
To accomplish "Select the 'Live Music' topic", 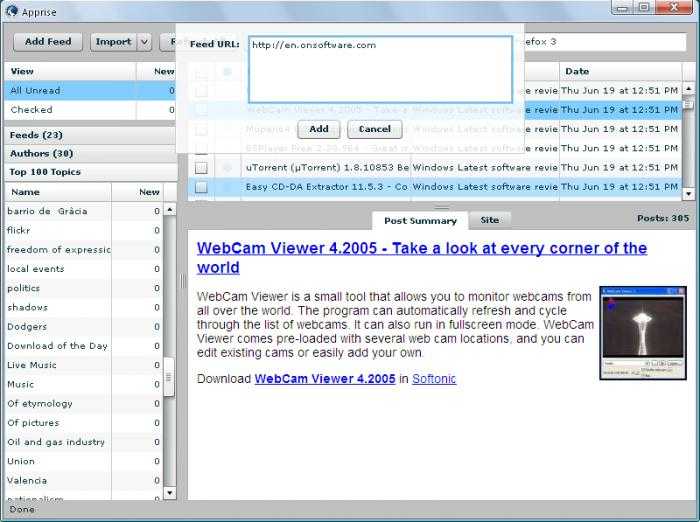I will click(x=84, y=365).
